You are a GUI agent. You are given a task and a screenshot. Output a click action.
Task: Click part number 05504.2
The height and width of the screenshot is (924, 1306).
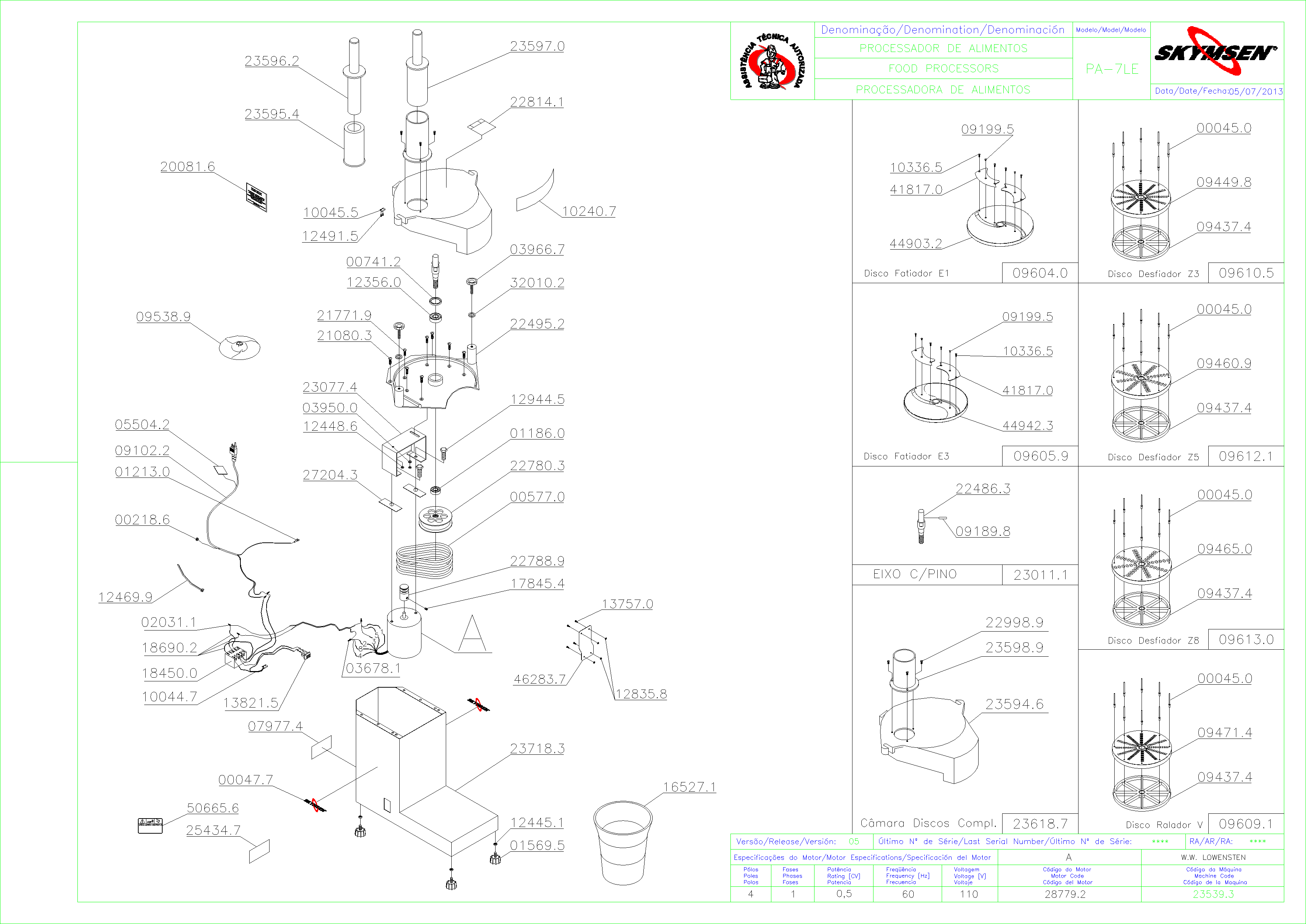click(142, 425)
